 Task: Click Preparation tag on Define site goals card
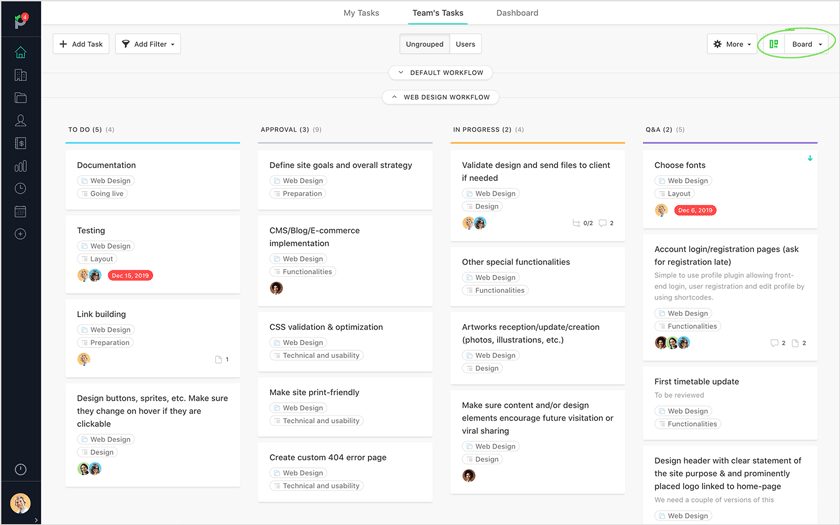[298, 193]
